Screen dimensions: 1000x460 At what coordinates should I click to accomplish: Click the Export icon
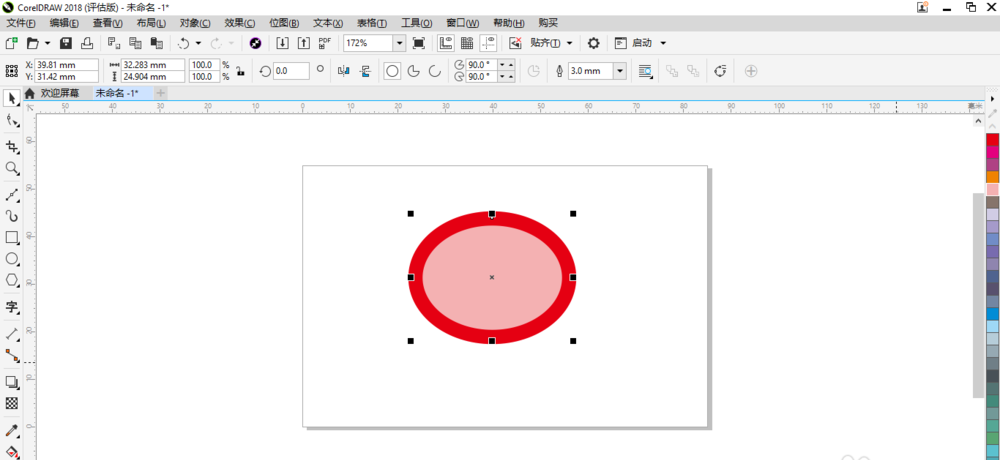pos(304,43)
